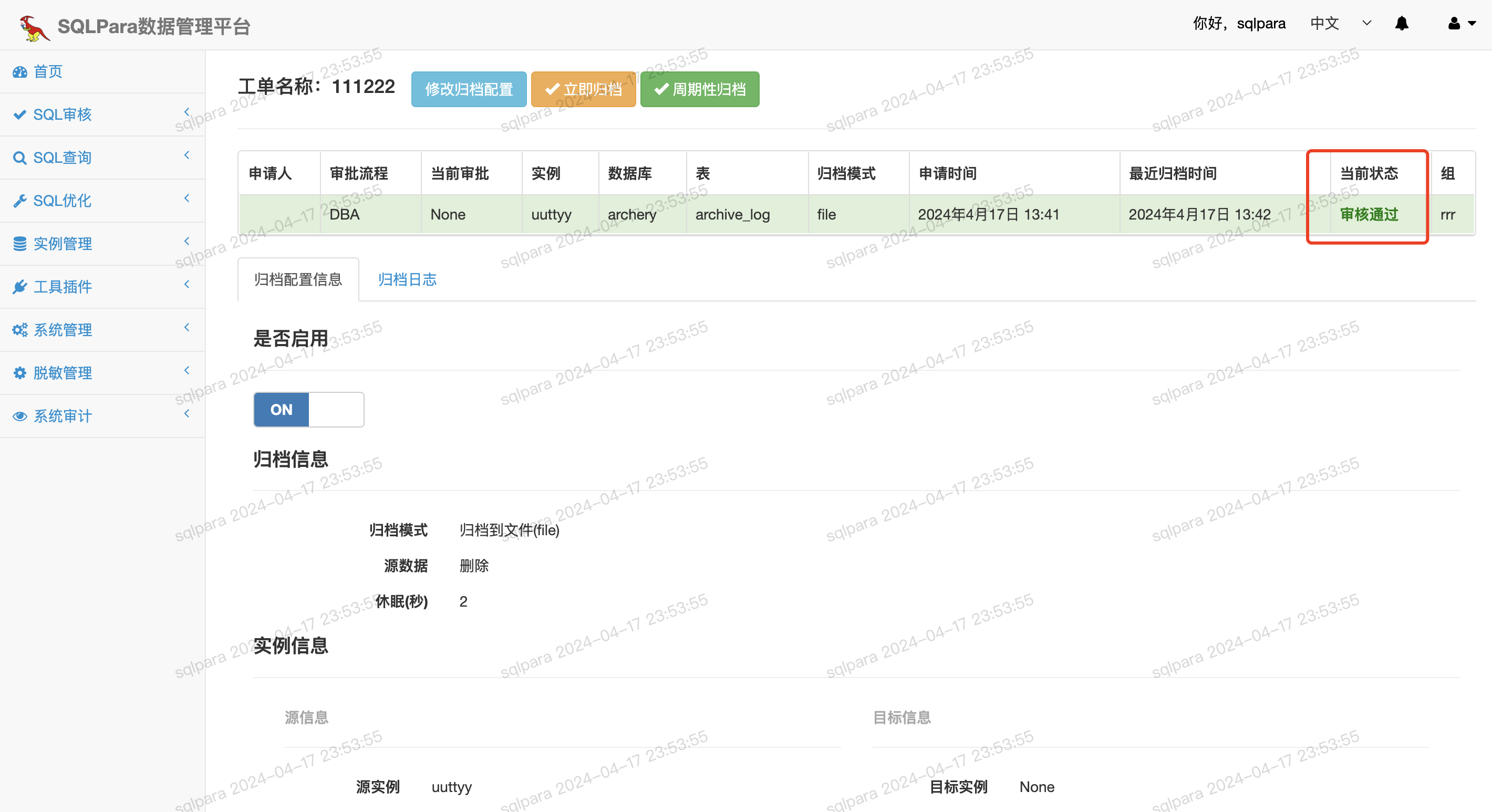This screenshot has width=1492, height=812.
Task: Open the notification bell icon
Action: point(1401,24)
